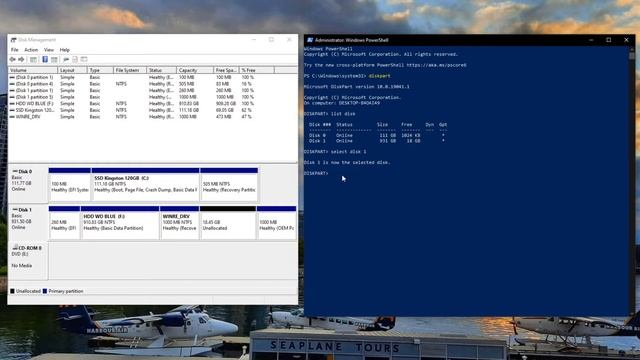Open the View menu

(49, 50)
